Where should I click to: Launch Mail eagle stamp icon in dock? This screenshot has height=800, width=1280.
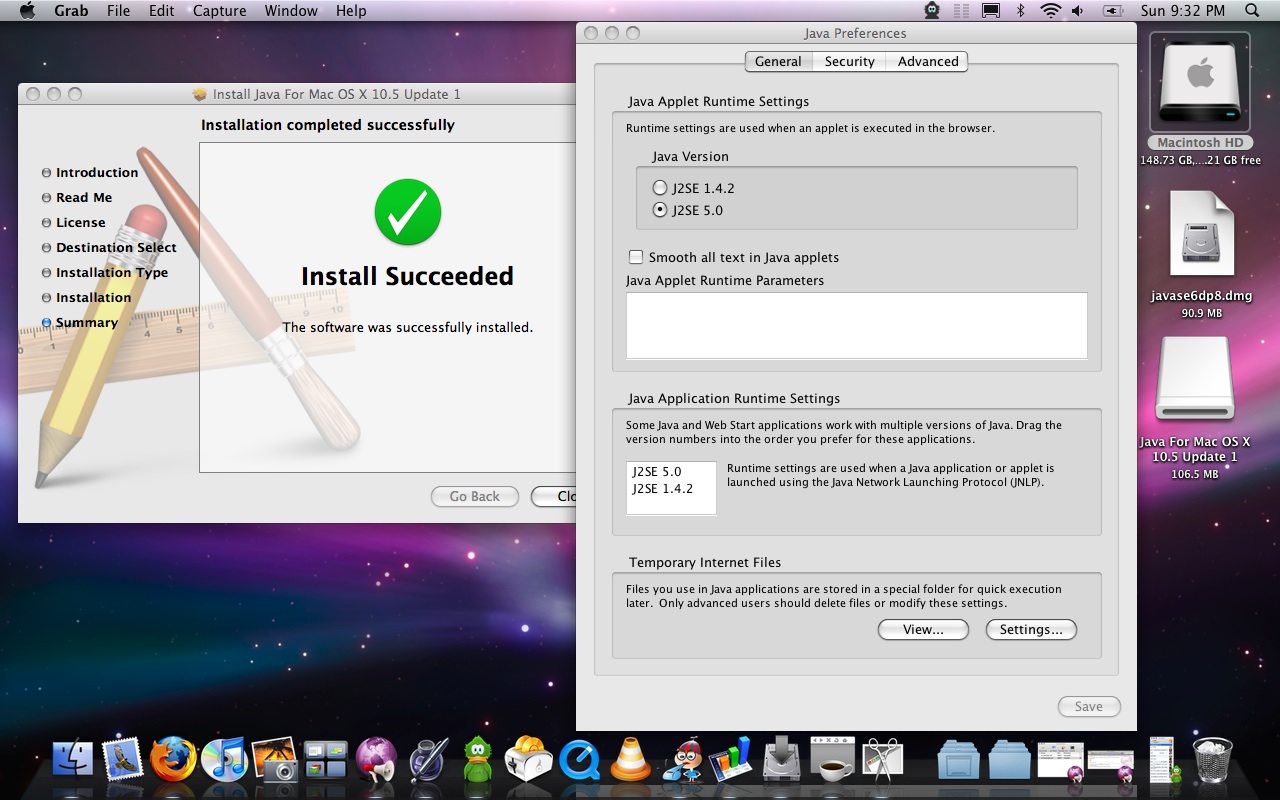124,760
